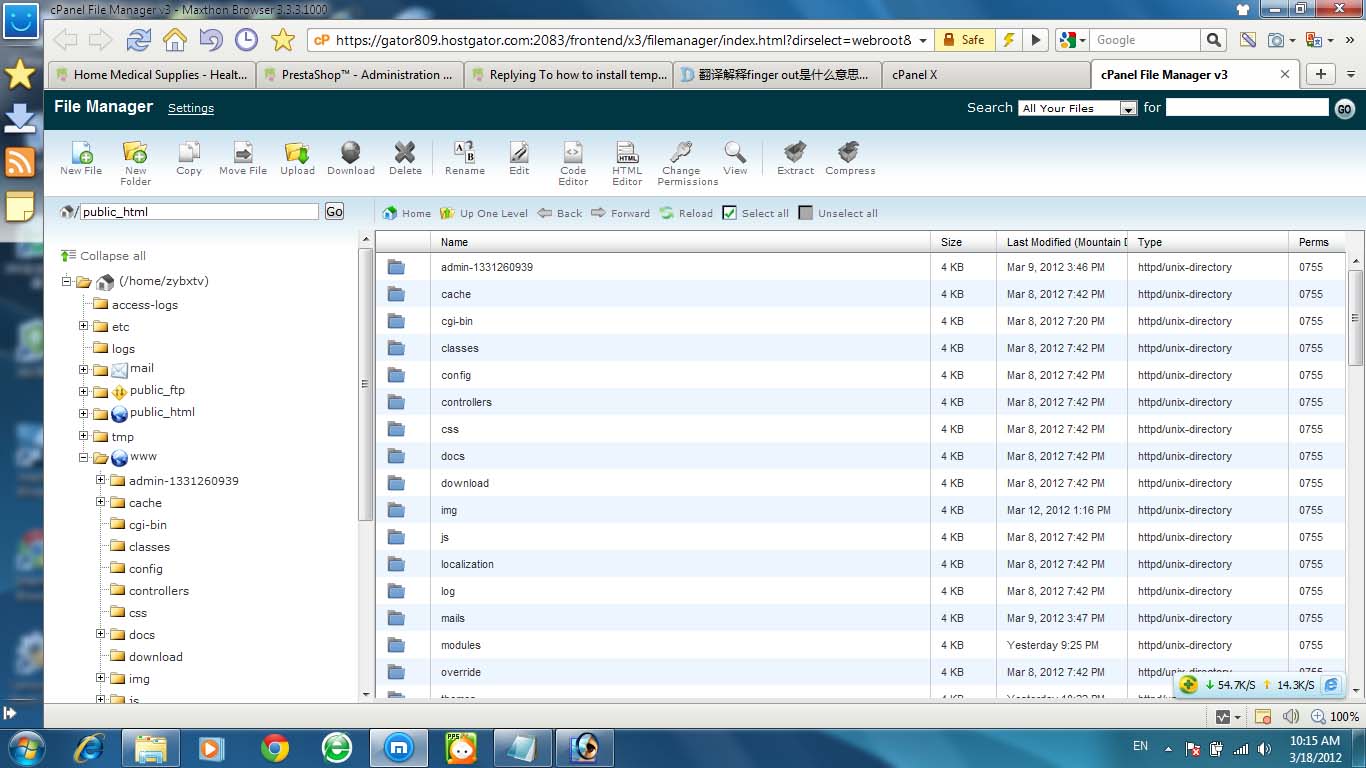
Task: Expand the public_ftp folder node
Action: pyautogui.click(x=84, y=391)
